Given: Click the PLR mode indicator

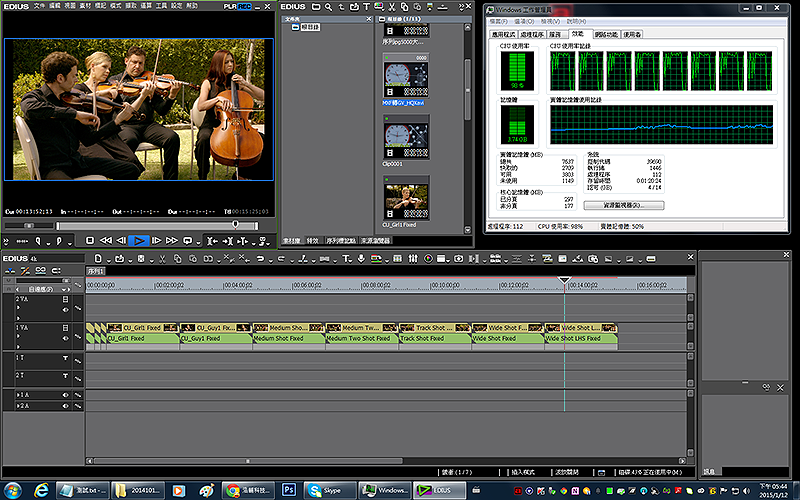Looking at the screenshot, I should click(x=230, y=7).
